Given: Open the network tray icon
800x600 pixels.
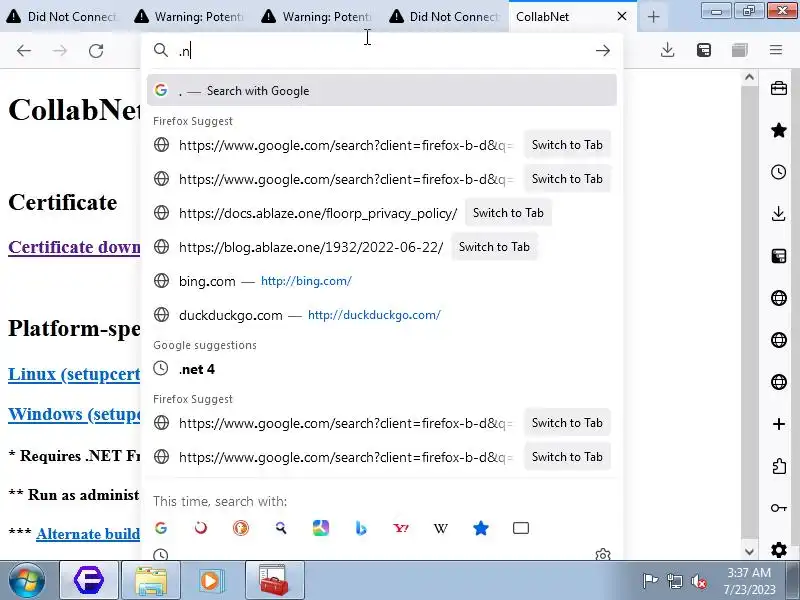Looking at the screenshot, I should coord(674,581).
